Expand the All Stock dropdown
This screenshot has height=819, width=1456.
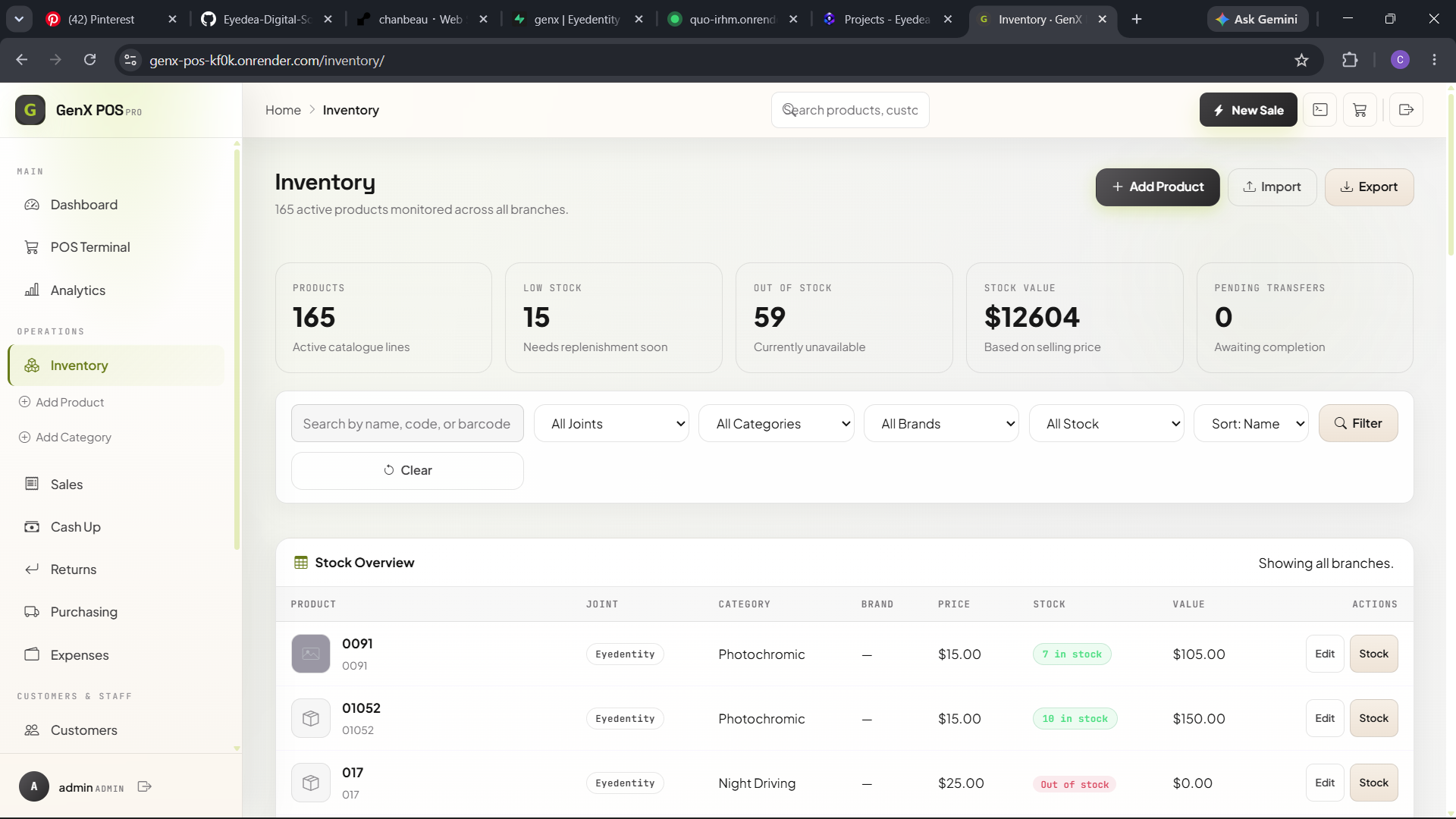pos(1106,423)
